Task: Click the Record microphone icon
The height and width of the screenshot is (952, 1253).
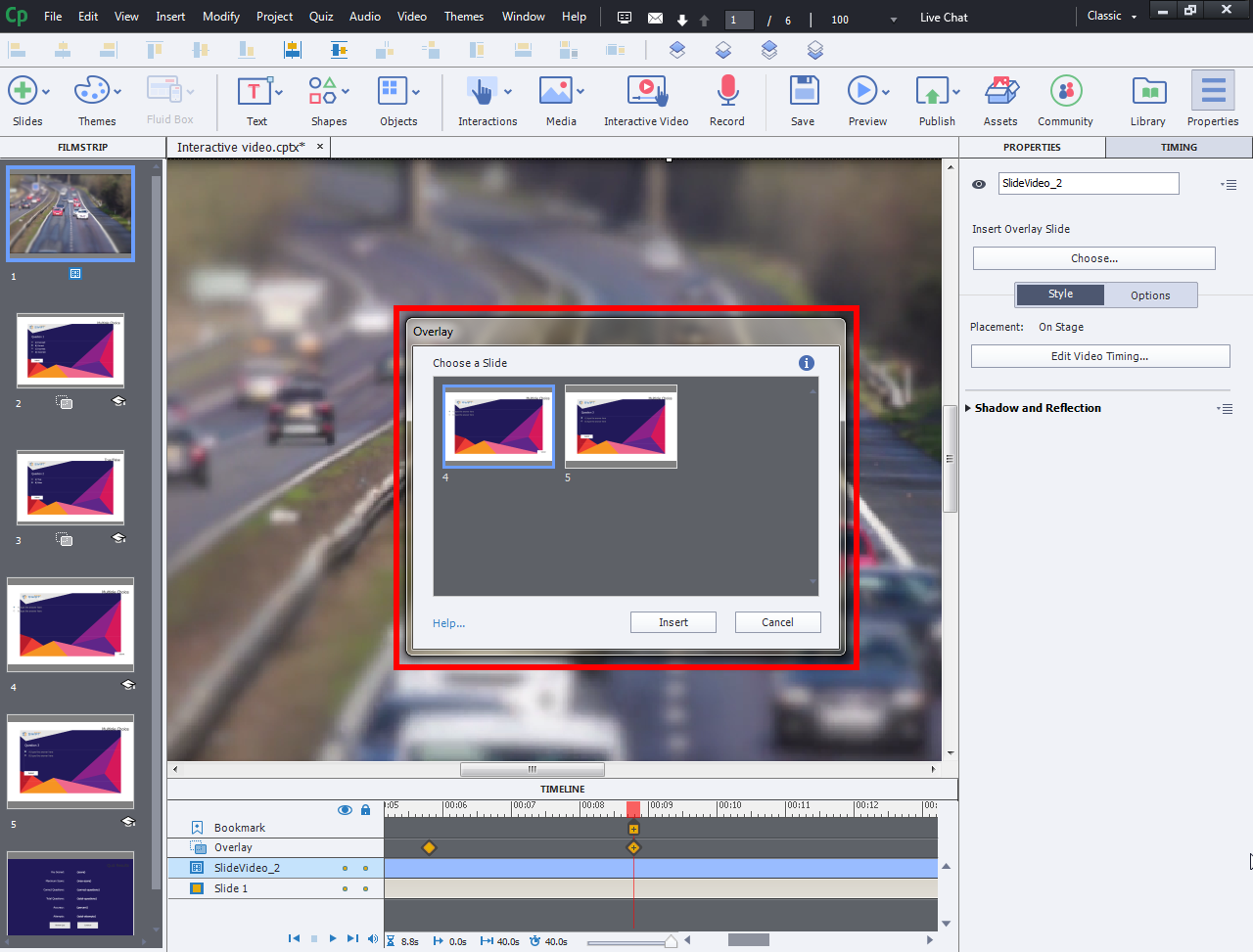Action: [x=726, y=92]
